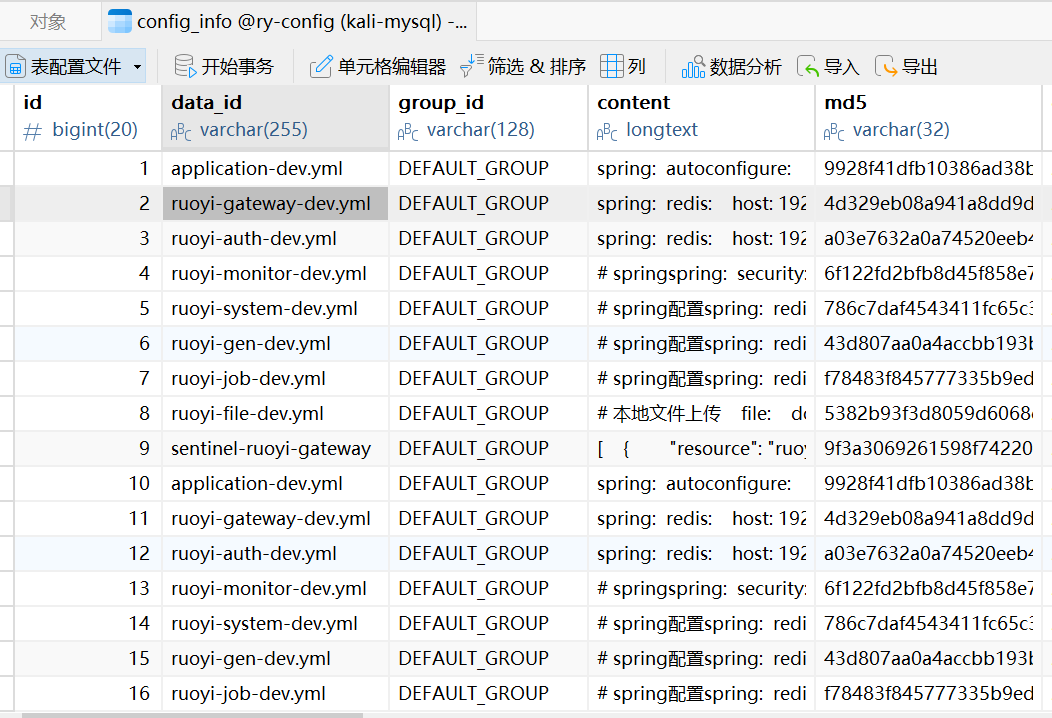Click the id cell with value 9
This screenshot has width=1052, height=718.
tap(88, 448)
